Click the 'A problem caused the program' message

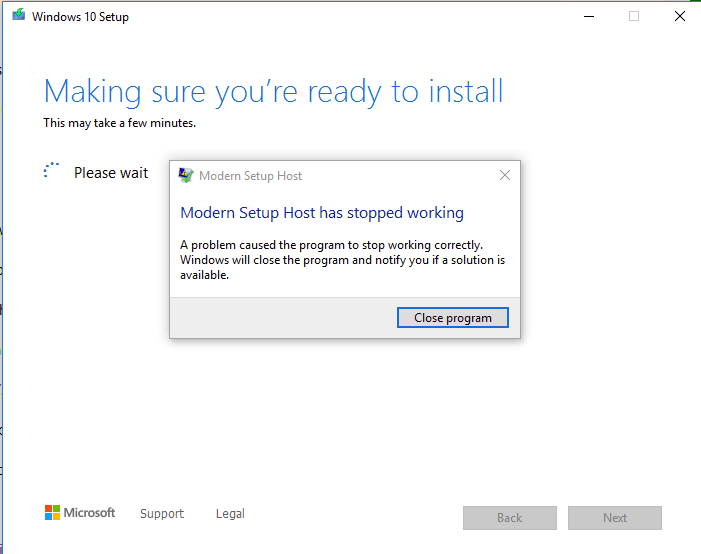point(342,260)
